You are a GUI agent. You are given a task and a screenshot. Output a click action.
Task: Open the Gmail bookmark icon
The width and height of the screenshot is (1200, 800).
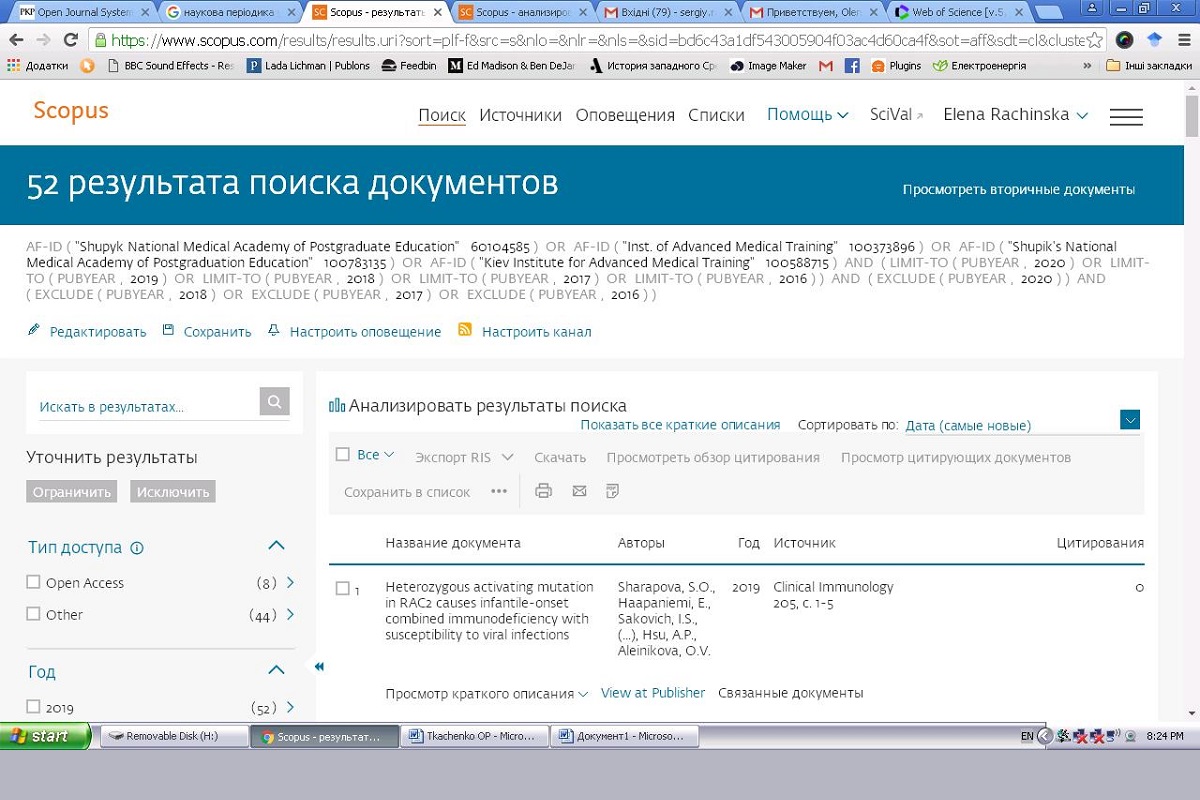pyautogui.click(x=826, y=66)
